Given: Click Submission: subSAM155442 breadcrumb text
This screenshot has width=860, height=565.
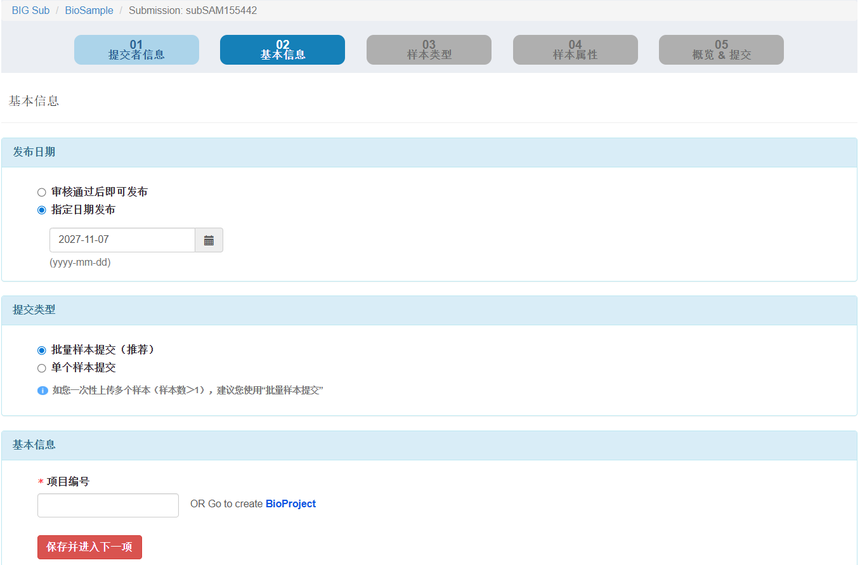Looking at the screenshot, I should 193,10.
